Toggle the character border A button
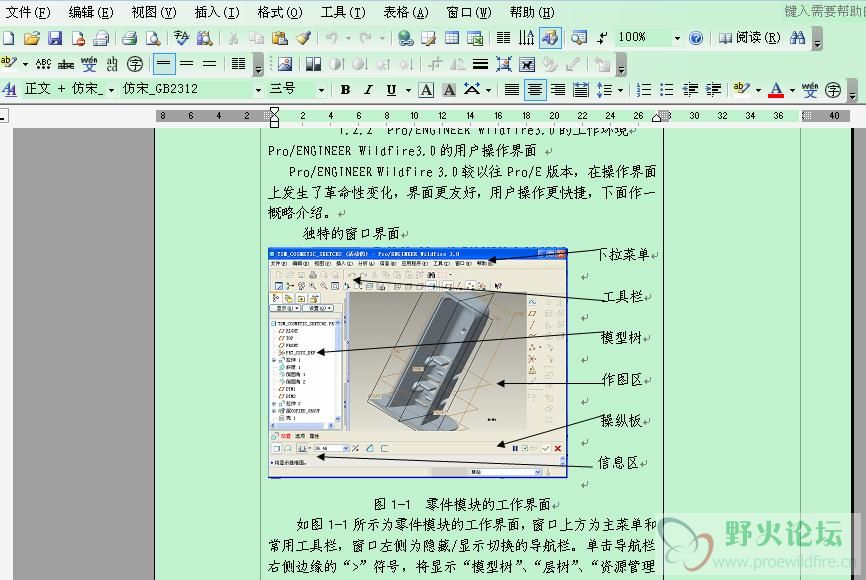 pos(426,89)
